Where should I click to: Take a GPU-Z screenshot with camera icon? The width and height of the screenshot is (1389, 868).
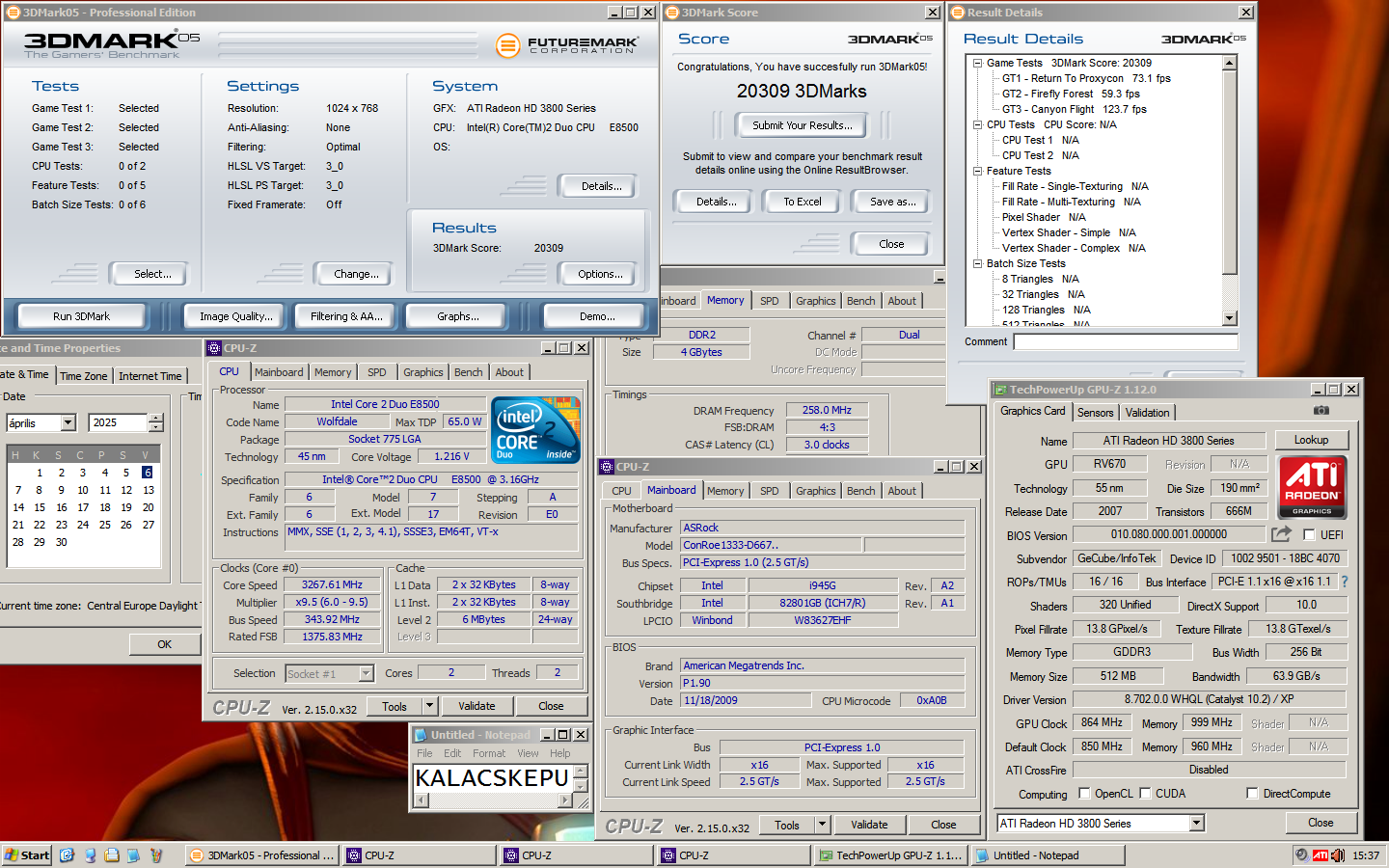tap(1321, 411)
